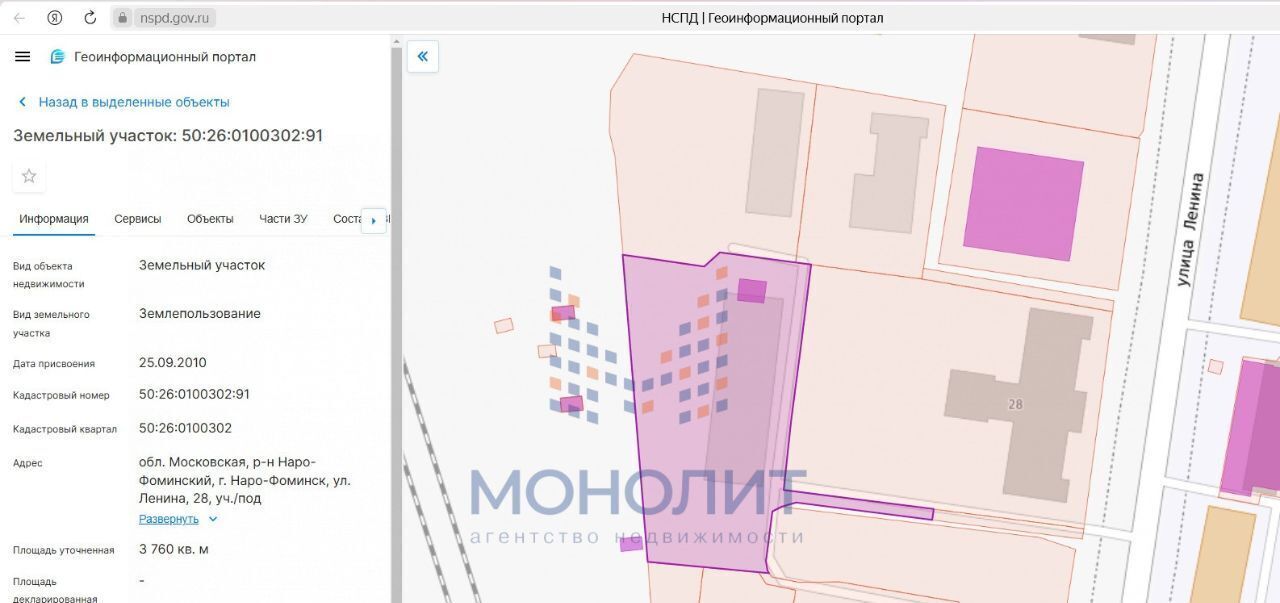The image size is (1280, 603).
Task: Click the nspd.gov.ru address bar
Action: coord(162,18)
